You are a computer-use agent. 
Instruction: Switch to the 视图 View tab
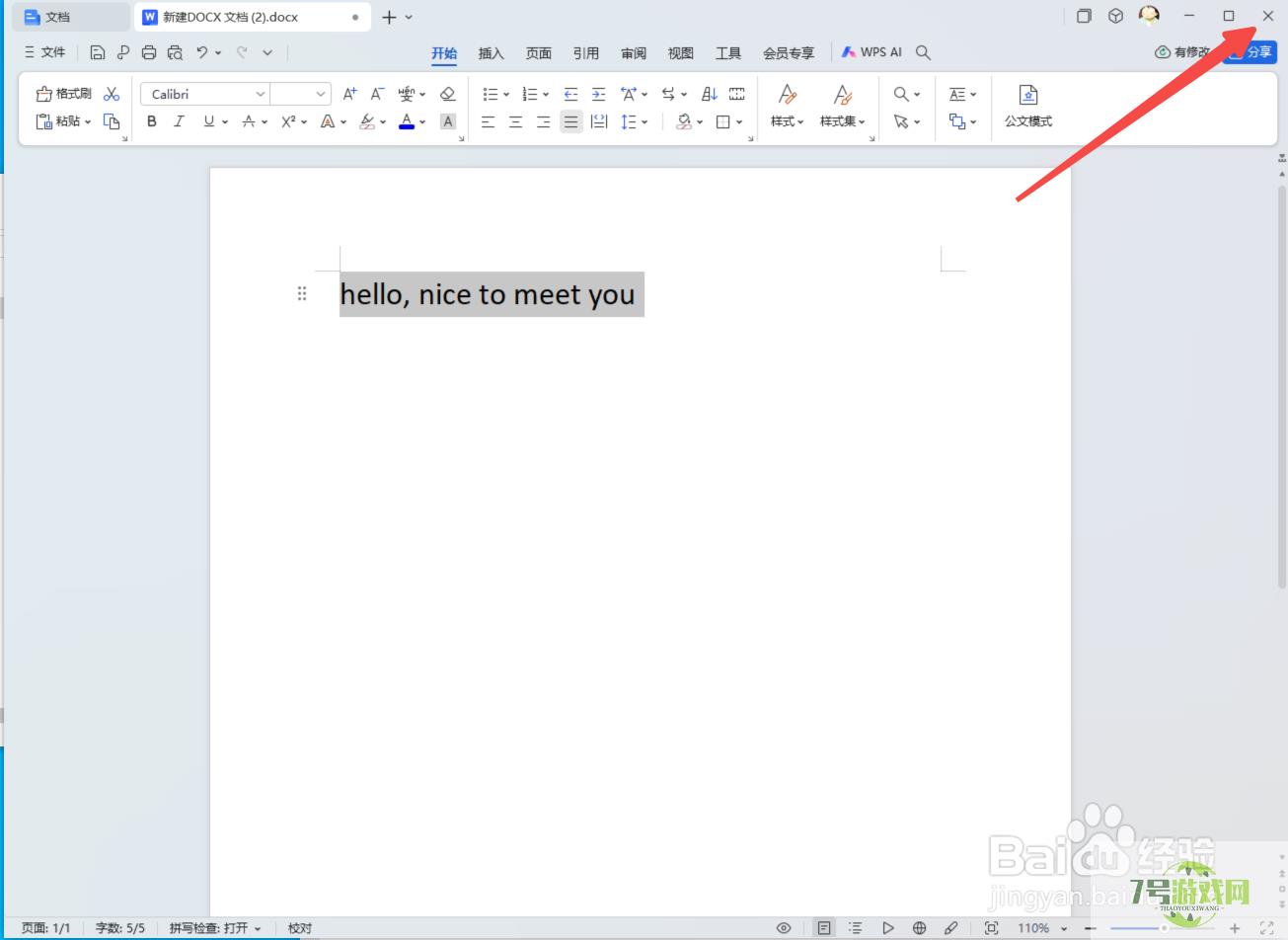(x=681, y=53)
